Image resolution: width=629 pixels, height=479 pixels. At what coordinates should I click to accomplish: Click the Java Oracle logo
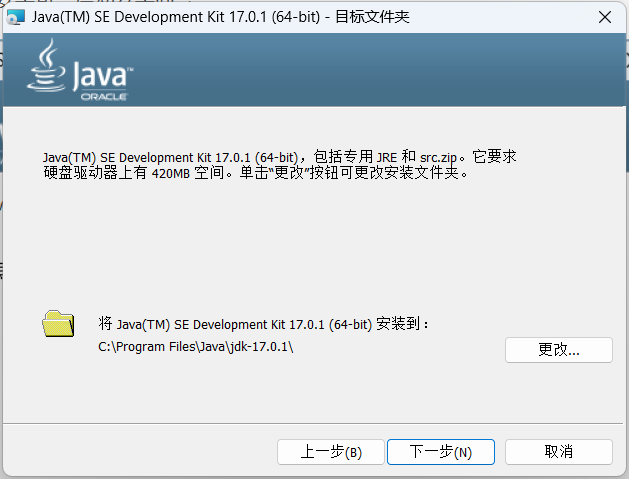(80, 69)
